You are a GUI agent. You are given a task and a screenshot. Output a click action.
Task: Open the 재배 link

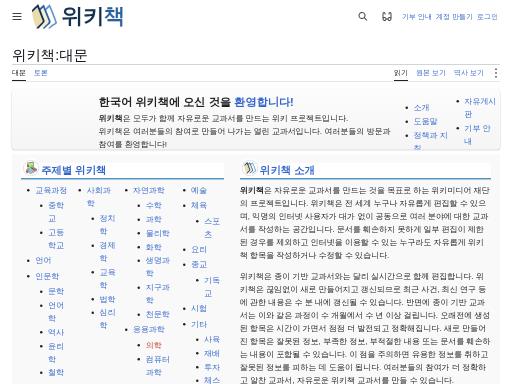coord(212,353)
